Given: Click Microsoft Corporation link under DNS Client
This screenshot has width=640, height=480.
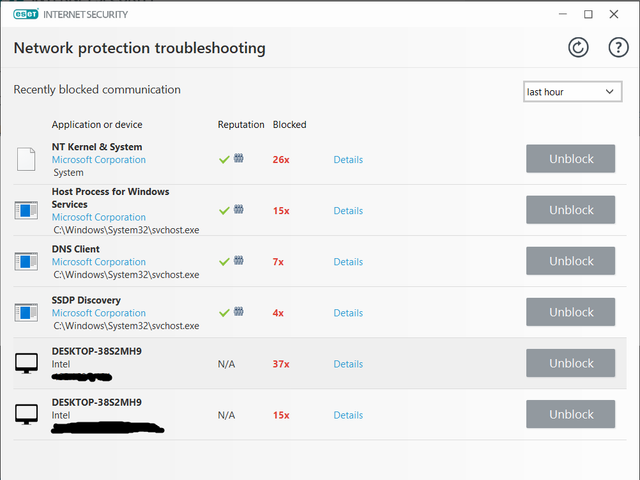Looking at the screenshot, I should [x=98, y=262].
